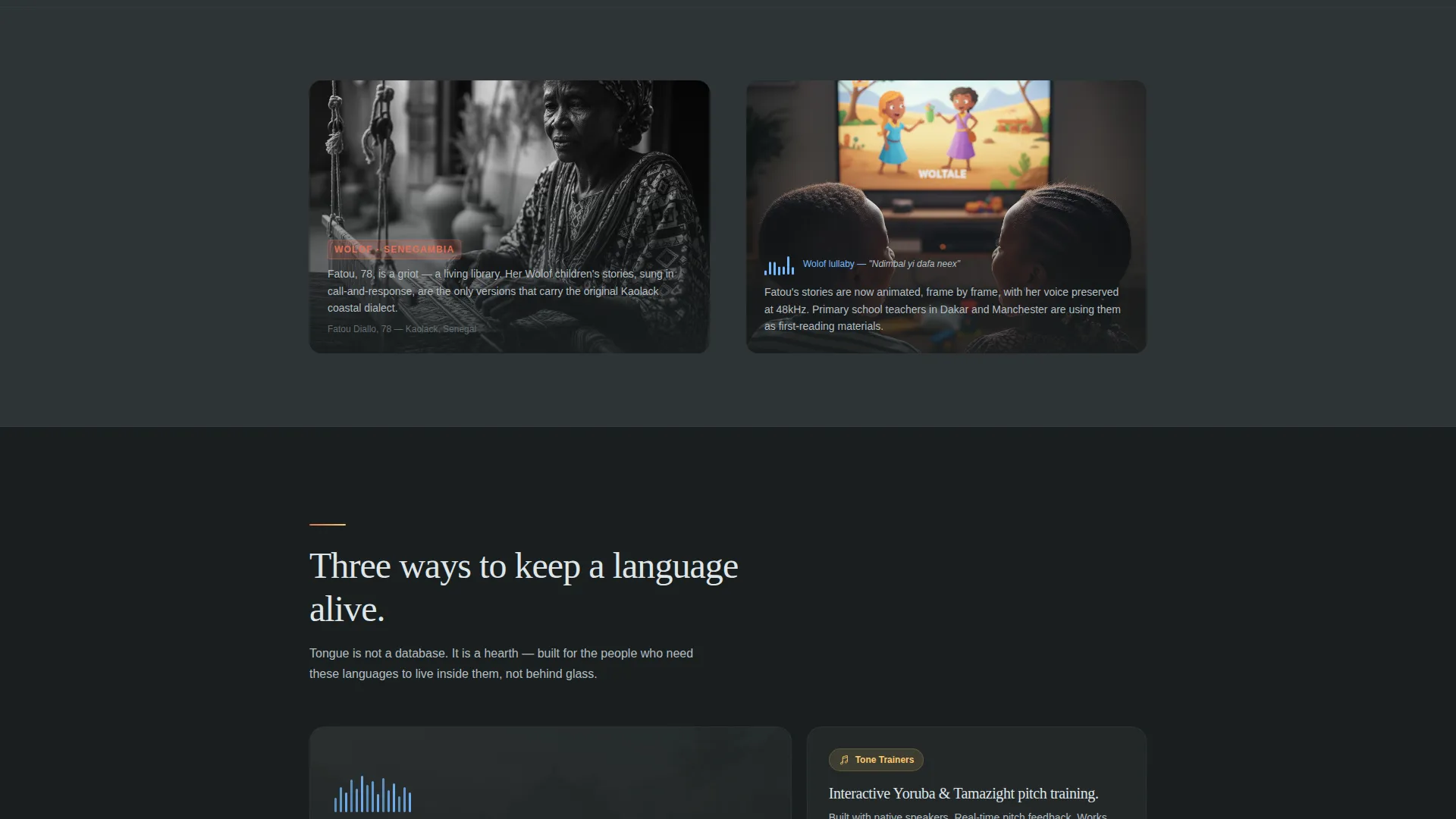Click the text 'Tongue is not a database'
Screen dimensions: 1456x819
point(378,653)
